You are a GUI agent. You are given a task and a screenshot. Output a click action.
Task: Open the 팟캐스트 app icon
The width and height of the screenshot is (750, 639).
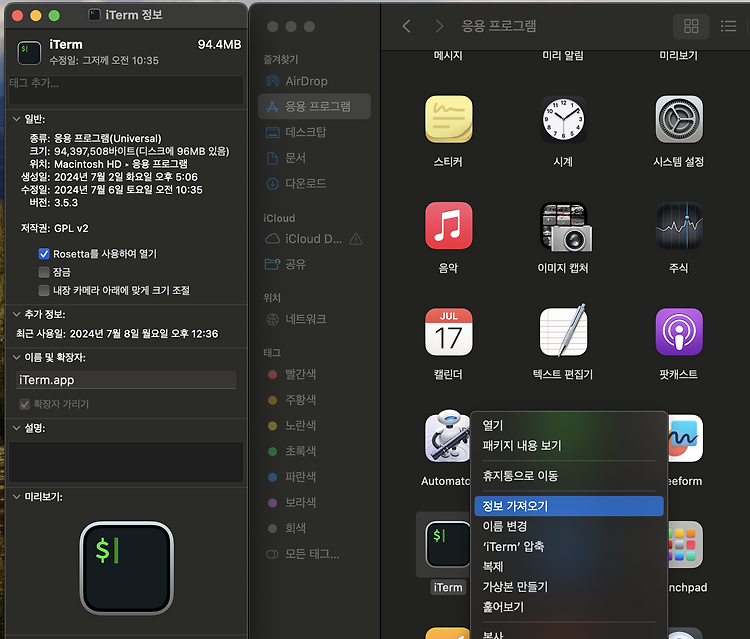click(679, 331)
